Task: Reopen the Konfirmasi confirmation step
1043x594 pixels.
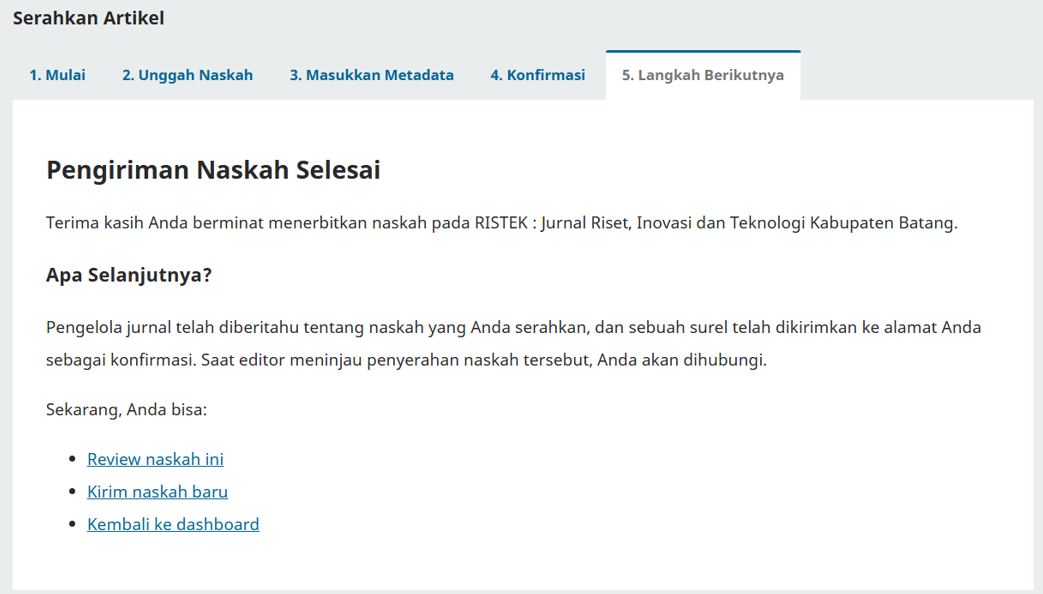Action: pos(538,75)
